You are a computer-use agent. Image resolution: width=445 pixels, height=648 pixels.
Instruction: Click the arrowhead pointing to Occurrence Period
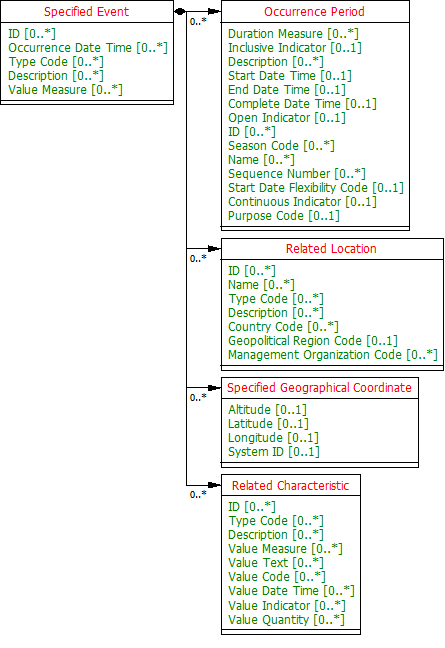[214, 12]
